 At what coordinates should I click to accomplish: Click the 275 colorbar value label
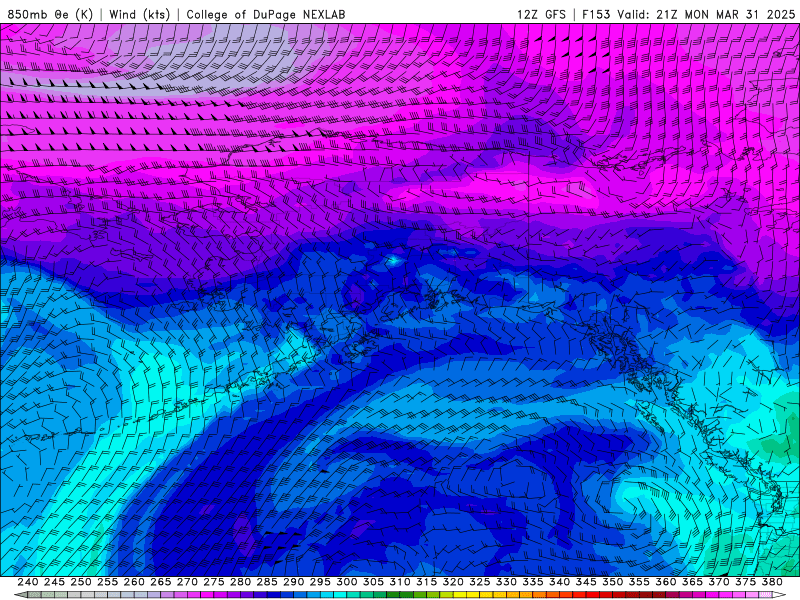click(x=214, y=582)
